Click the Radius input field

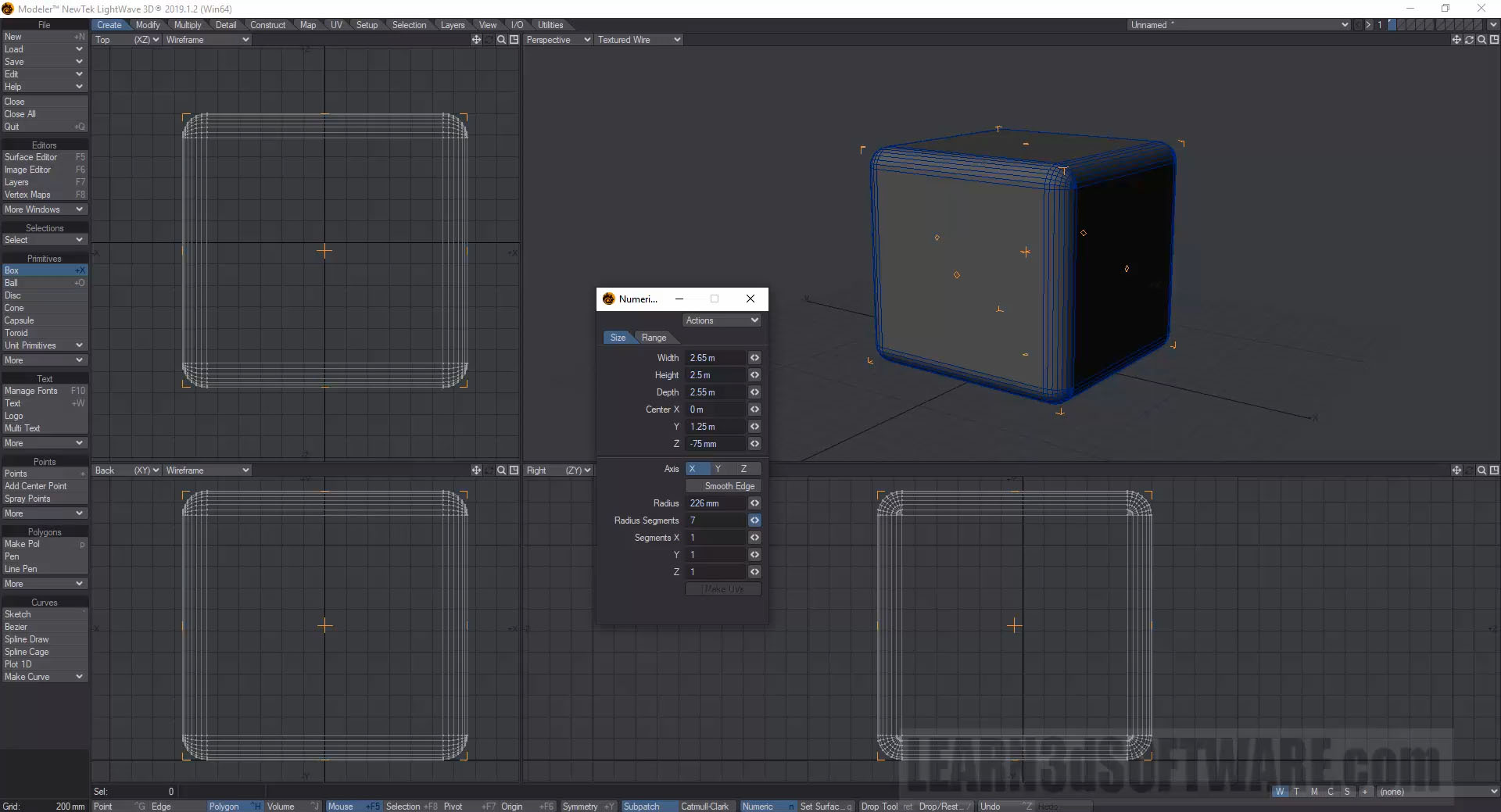(x=715, y=503)
